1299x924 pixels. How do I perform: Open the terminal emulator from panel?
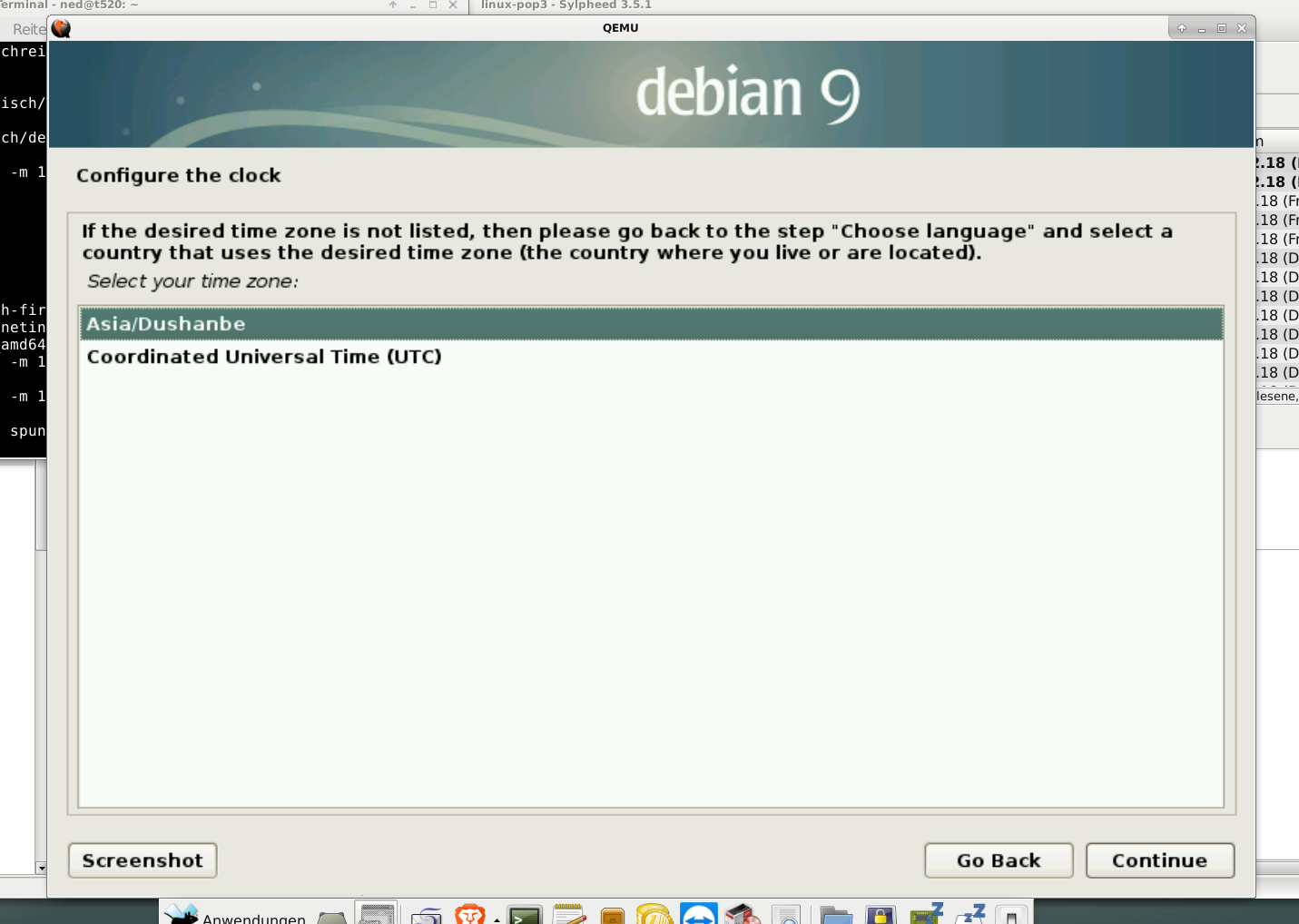pos(525,915)
